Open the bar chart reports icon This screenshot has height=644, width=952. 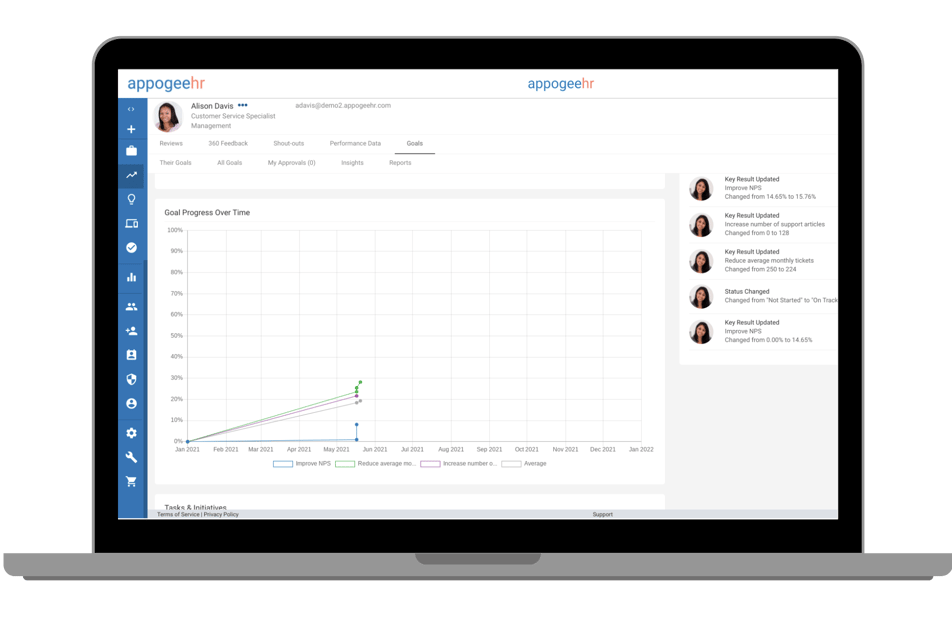131,277
